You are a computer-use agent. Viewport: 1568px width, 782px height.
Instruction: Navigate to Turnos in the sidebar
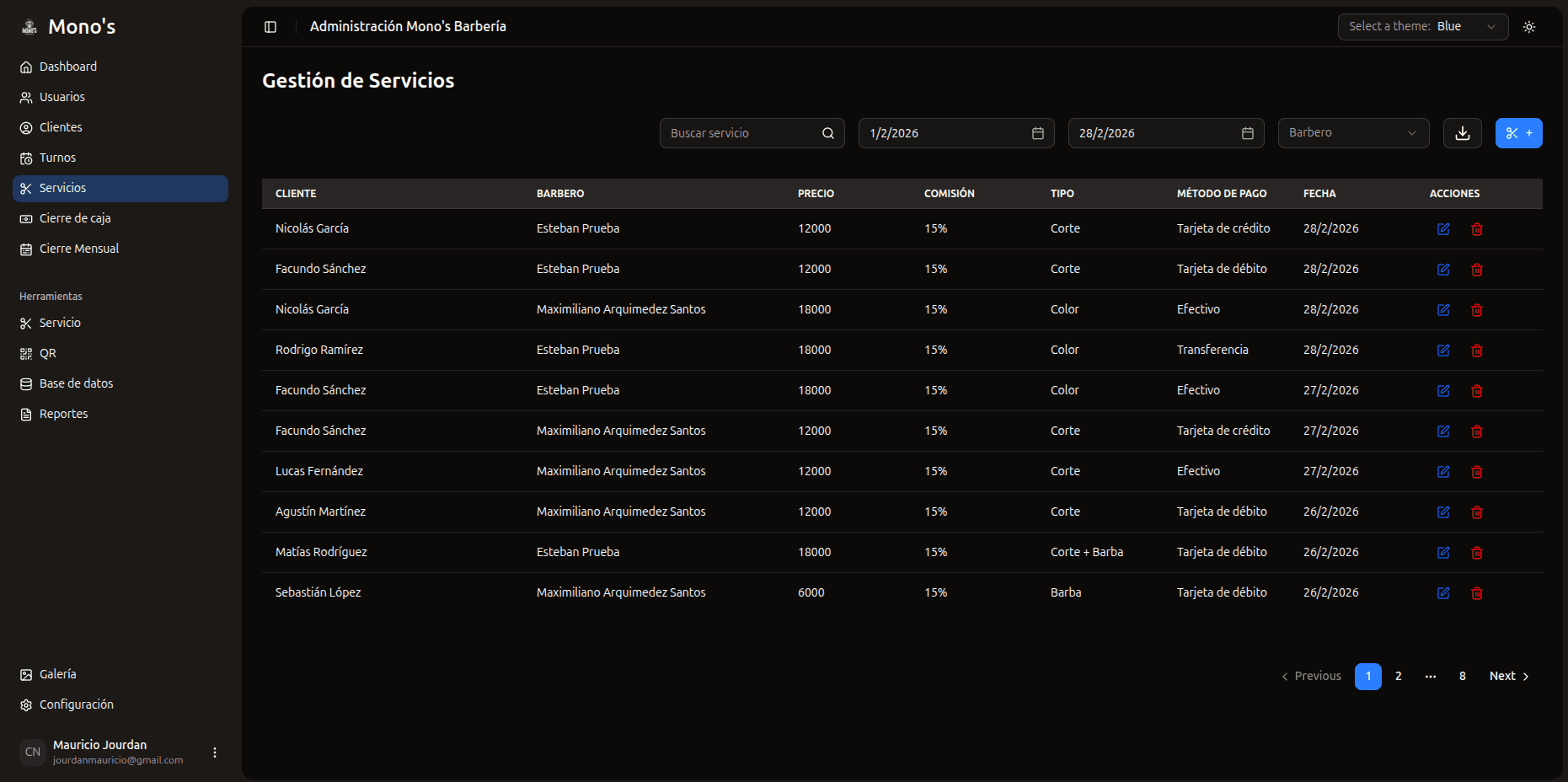pyautogui.click(x=57, y=157)
